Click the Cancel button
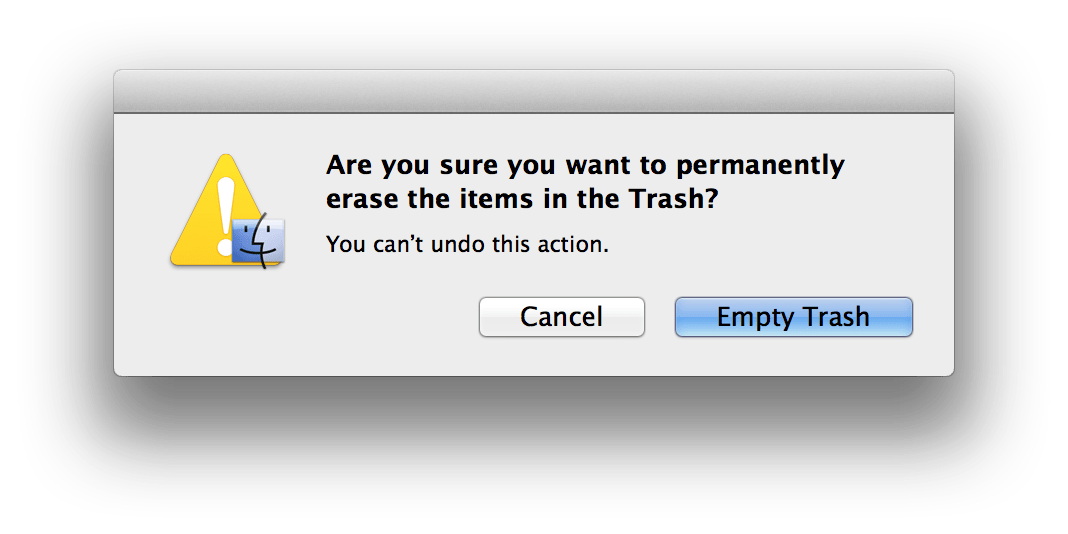 click(x=561, y=317)
